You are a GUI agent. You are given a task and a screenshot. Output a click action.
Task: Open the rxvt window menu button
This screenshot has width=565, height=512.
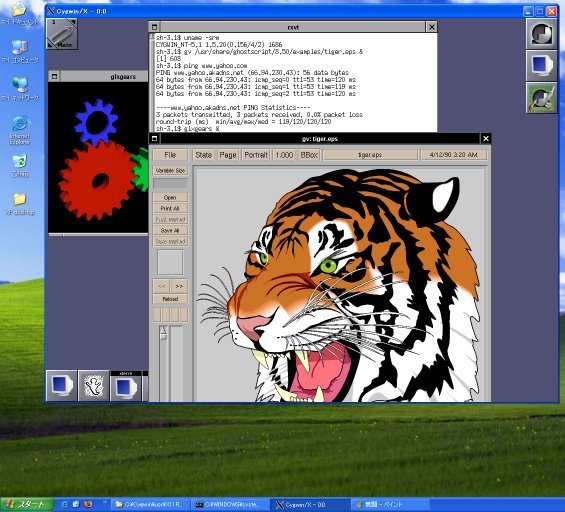[155, 27]
